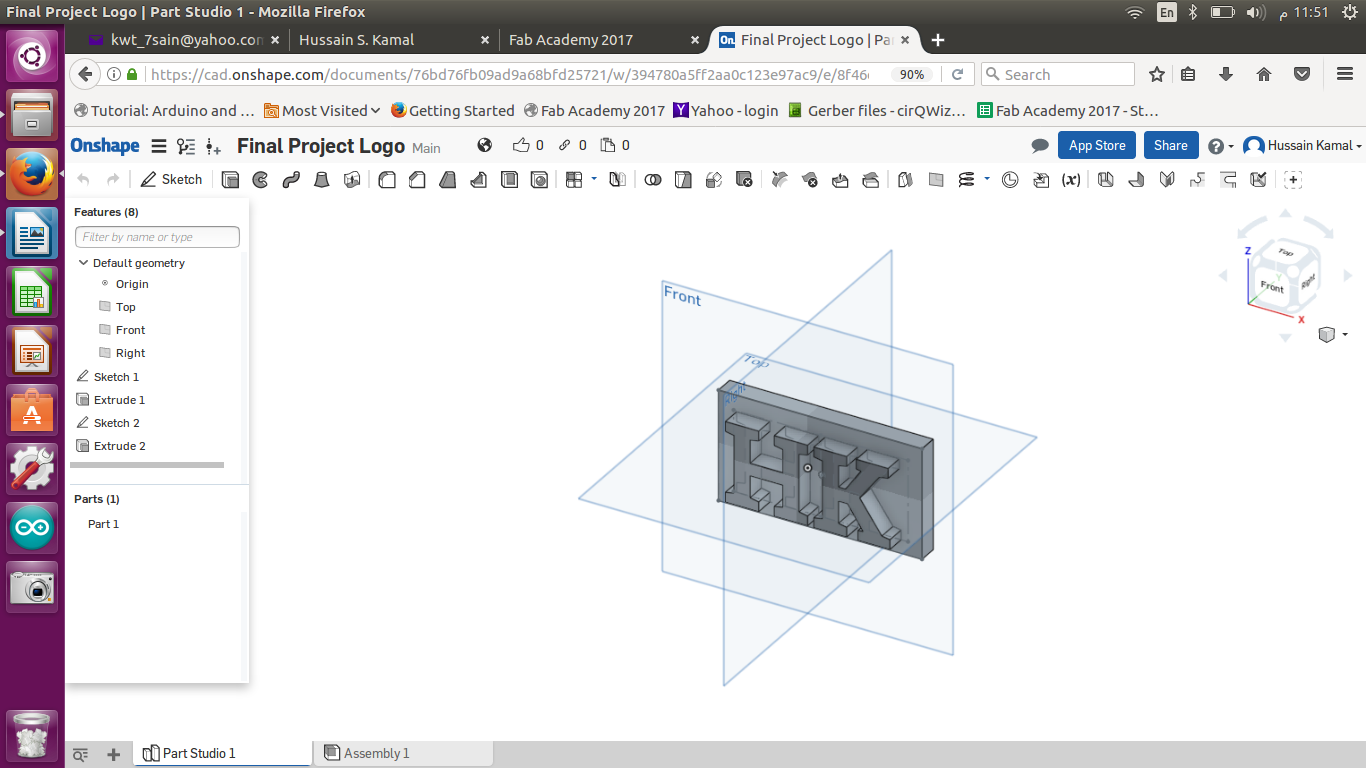This screenshot has width=1366, height=768.
Task: Select the Hole tool
Action: click(539, 180)
